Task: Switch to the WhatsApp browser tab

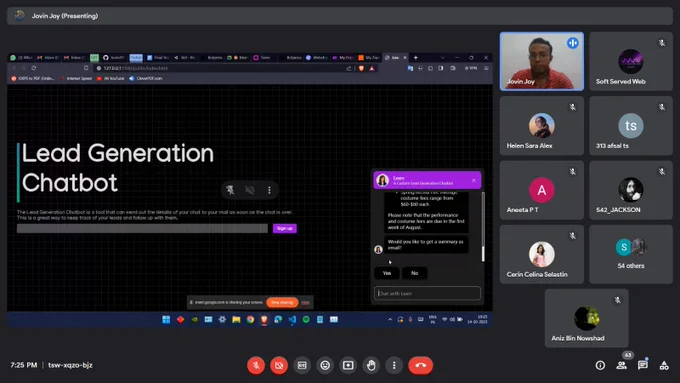Action: (22, 58)
